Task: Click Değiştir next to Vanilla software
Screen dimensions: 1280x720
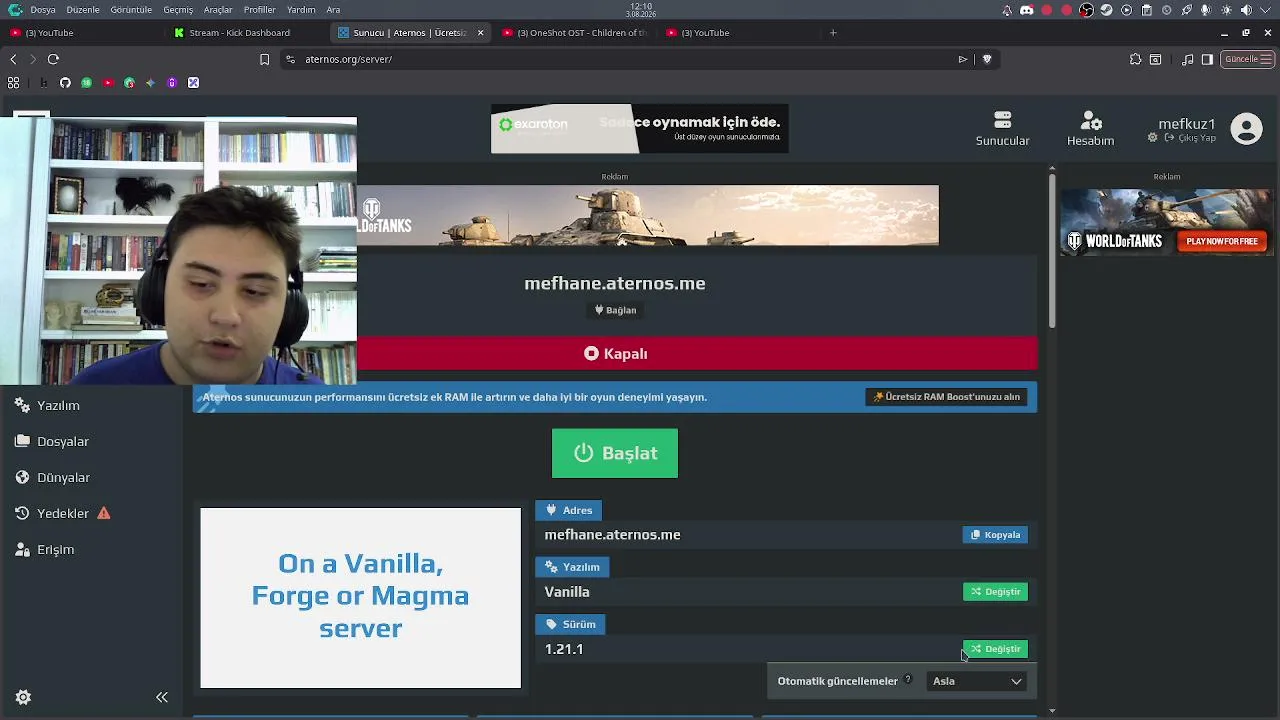Action: click(995, 592)
